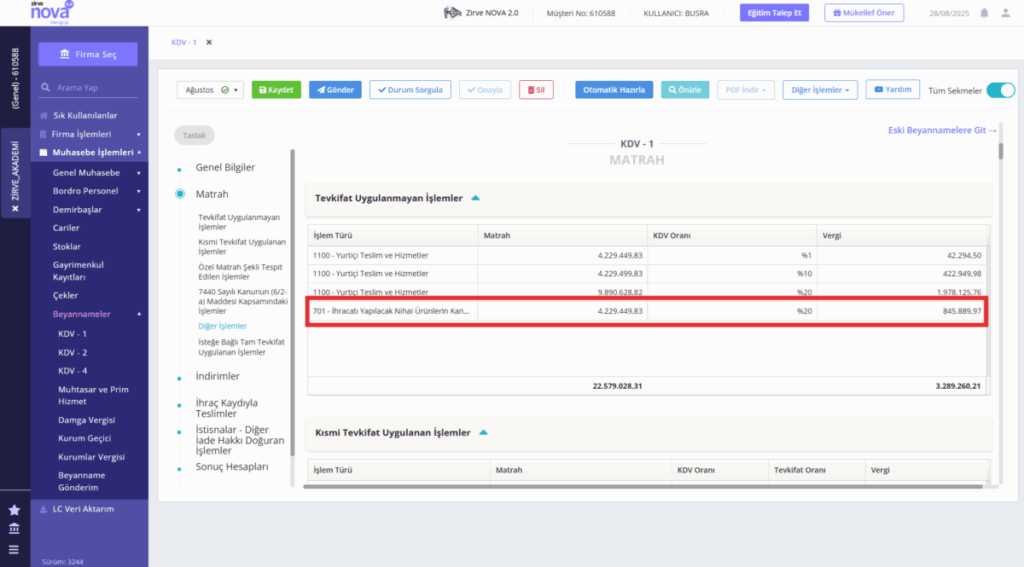
Task: Click the horizontal scrollbar below the table
Action: pyautogui.click(x=643, y=487)
